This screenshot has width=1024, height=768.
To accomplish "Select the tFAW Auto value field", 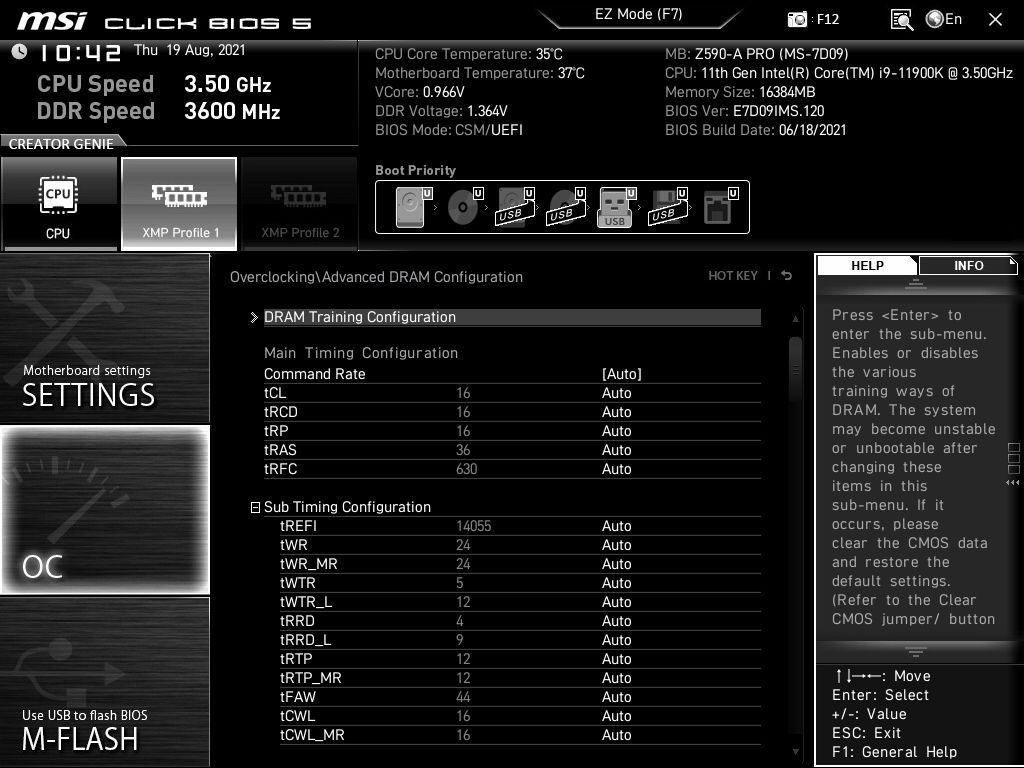I will pos(616,697).
